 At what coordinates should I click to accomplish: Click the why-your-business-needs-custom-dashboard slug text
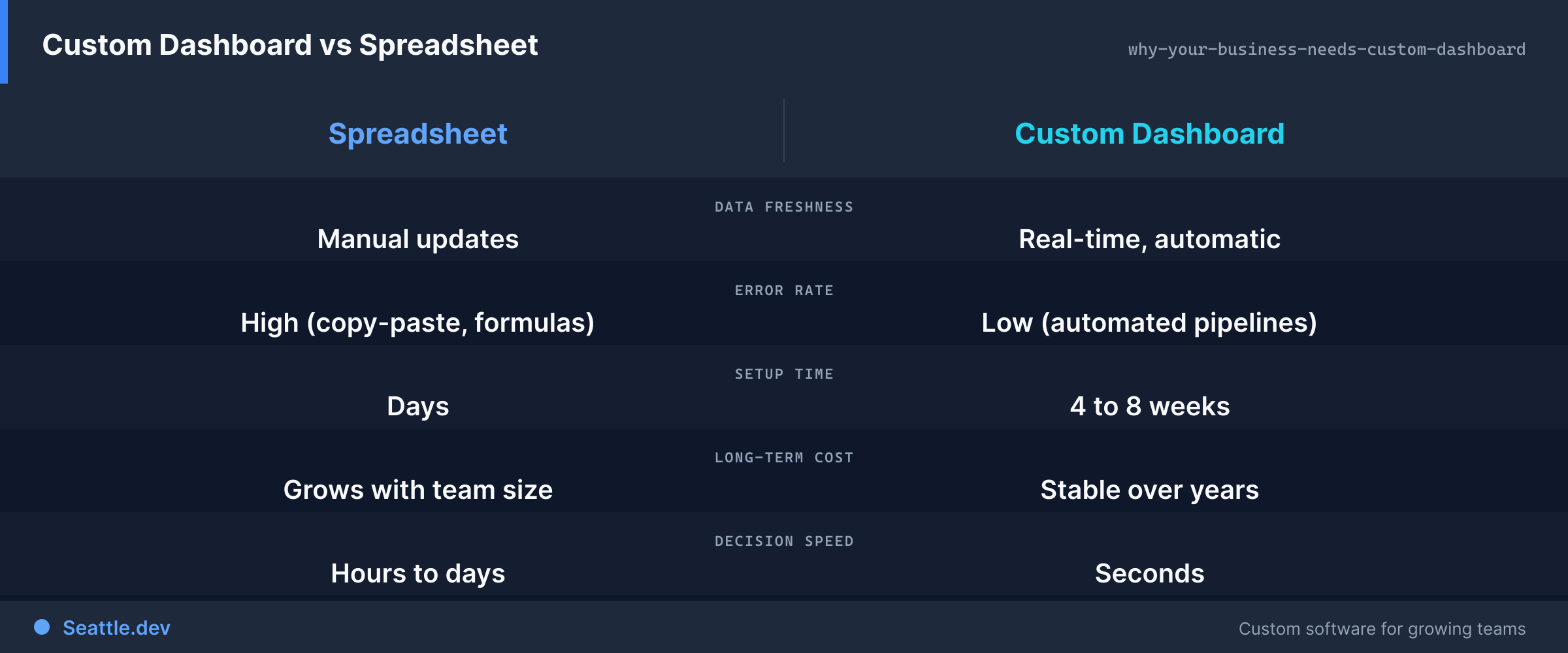pos(1326,50)
